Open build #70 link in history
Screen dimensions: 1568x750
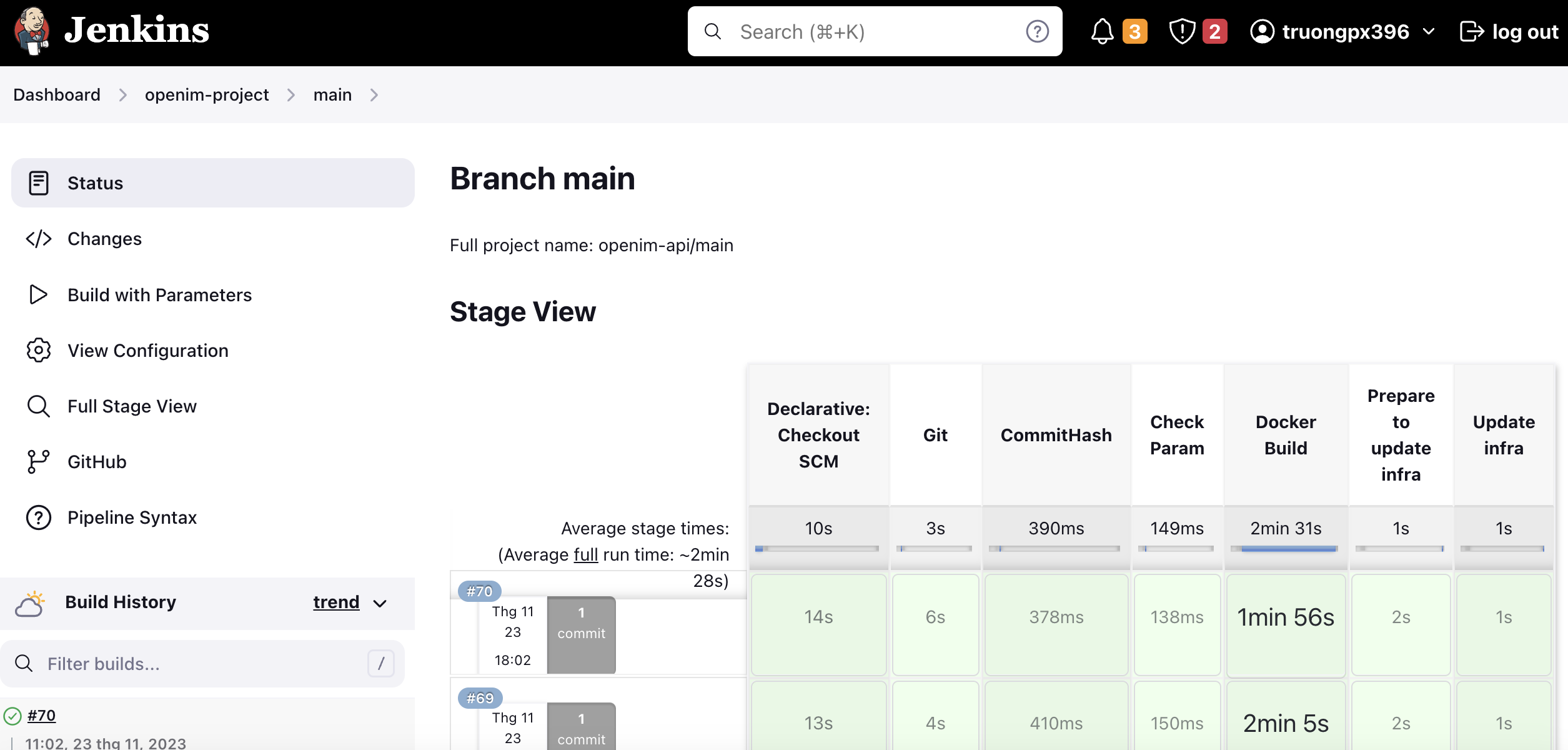click(41, 716)
